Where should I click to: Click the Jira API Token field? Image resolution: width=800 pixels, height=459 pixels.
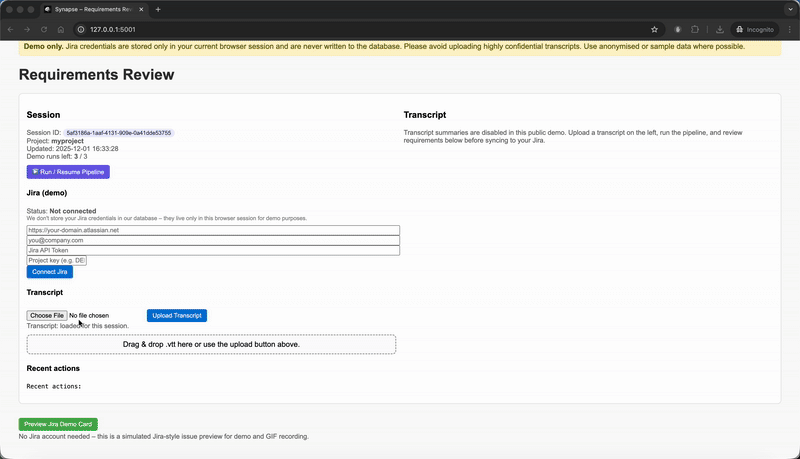click(213, 250)
